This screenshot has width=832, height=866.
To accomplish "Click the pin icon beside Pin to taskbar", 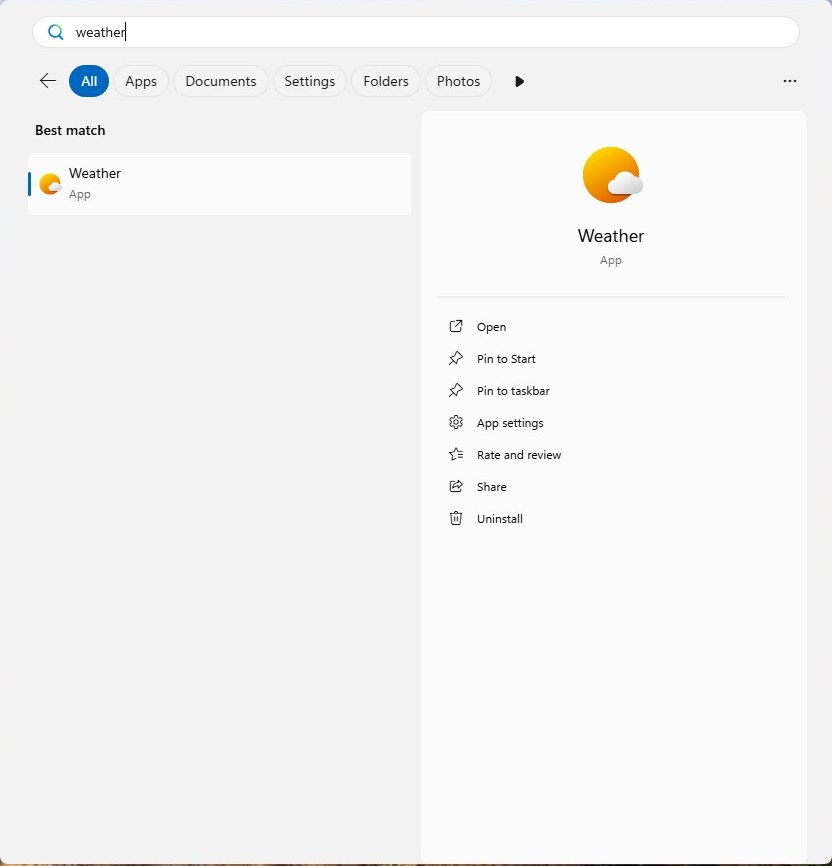I will point(456,390).
